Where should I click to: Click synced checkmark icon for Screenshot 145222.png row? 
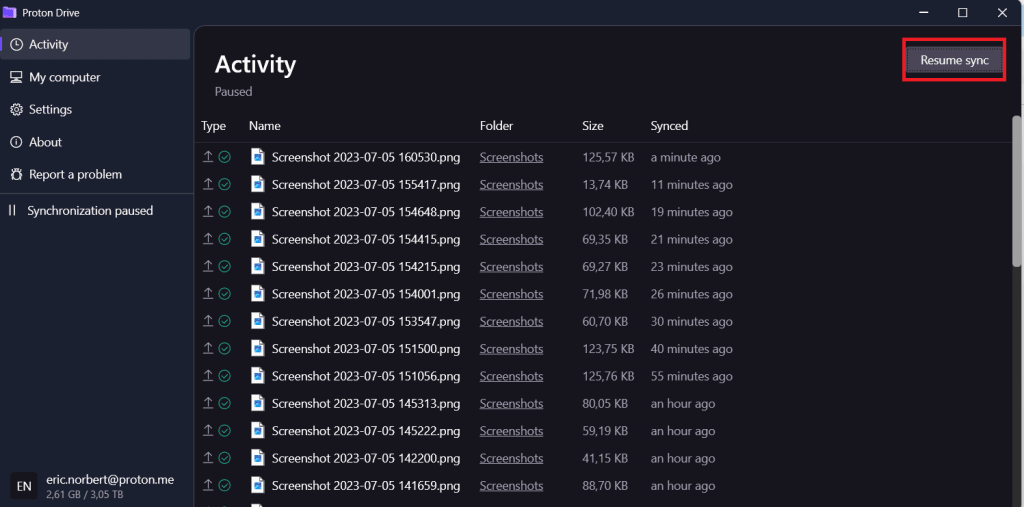click(225, 431)
